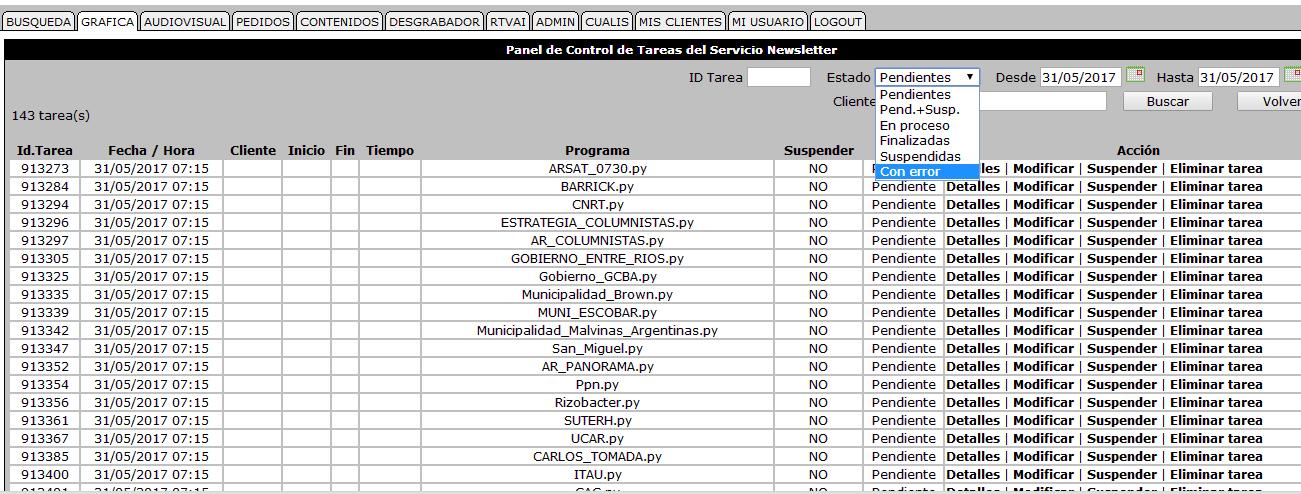Image resolution: width=1301 pixels, height=494 pixels.
Task: Open the Desde date calendar icon
Action: click(x=1135, y=76)
